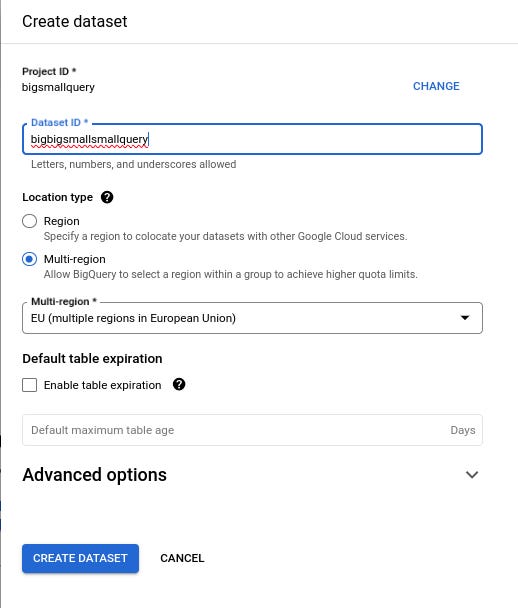Click the Region option label text
This screenshot has width=518, height=608.
62,221
